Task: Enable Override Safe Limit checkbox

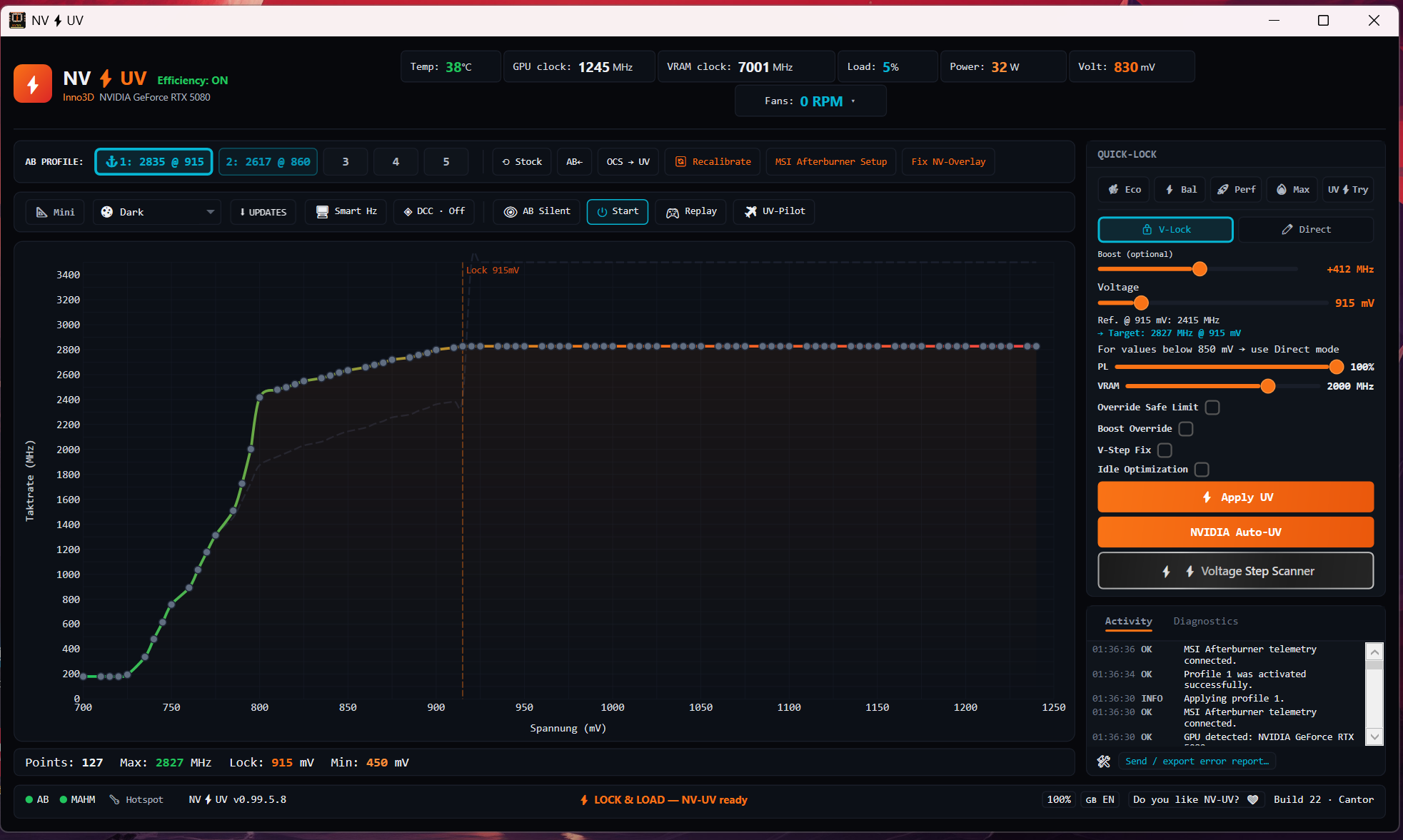Action: (x=1212, y=408)
